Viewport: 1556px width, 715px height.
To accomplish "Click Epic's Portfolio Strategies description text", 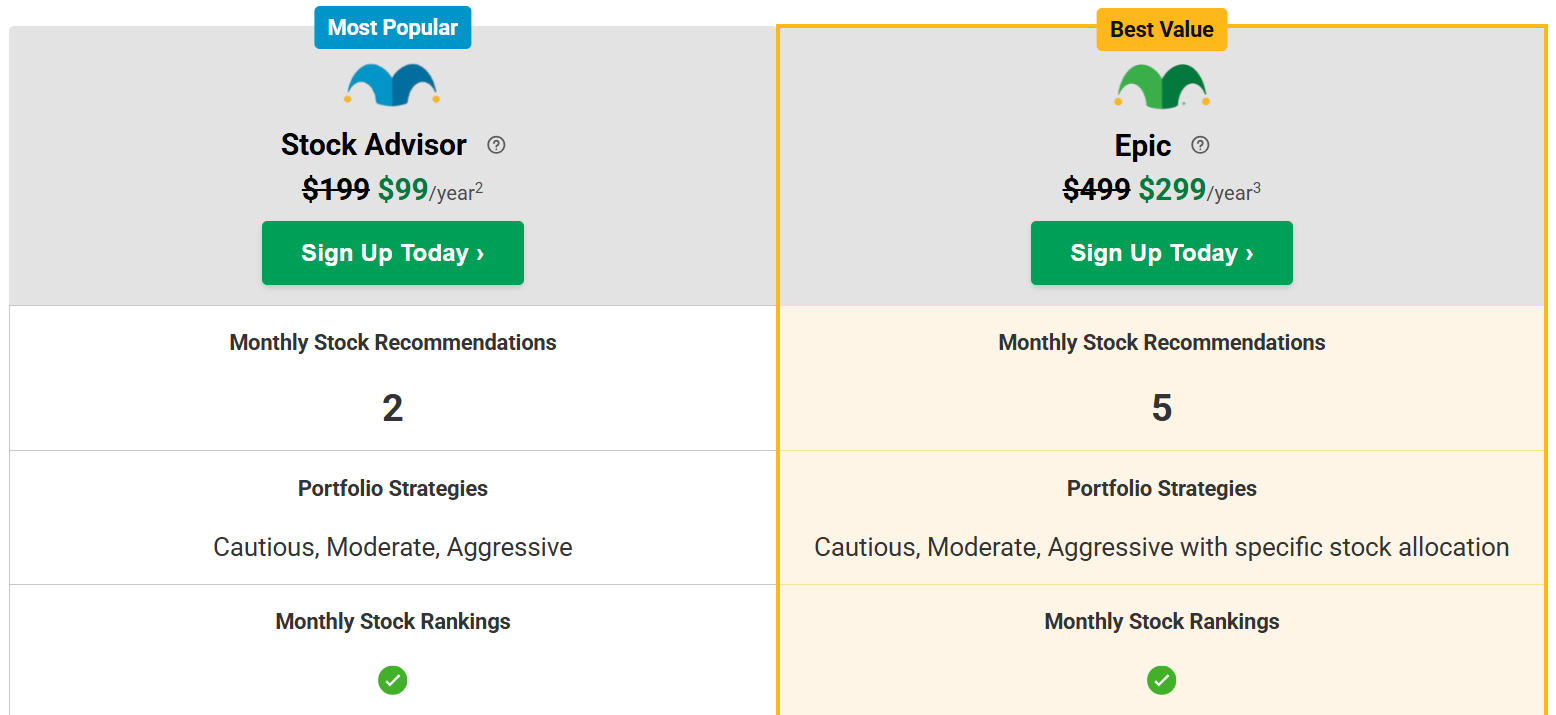I will (1161, 547).
